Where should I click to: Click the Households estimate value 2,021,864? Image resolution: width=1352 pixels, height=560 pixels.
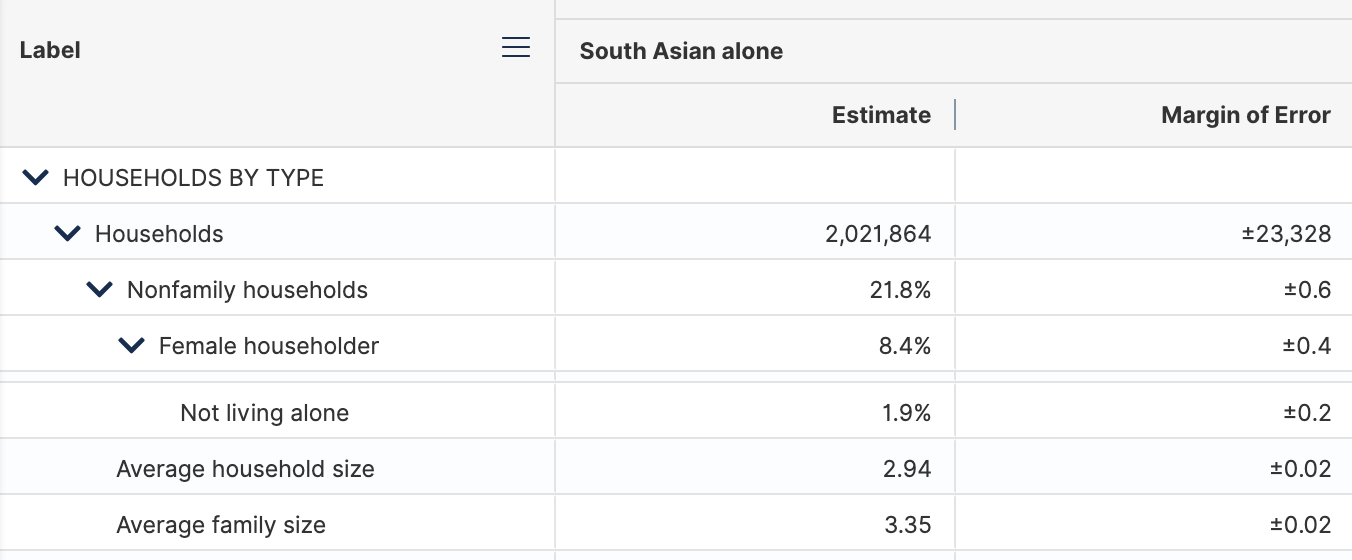[x=878, y=234]
